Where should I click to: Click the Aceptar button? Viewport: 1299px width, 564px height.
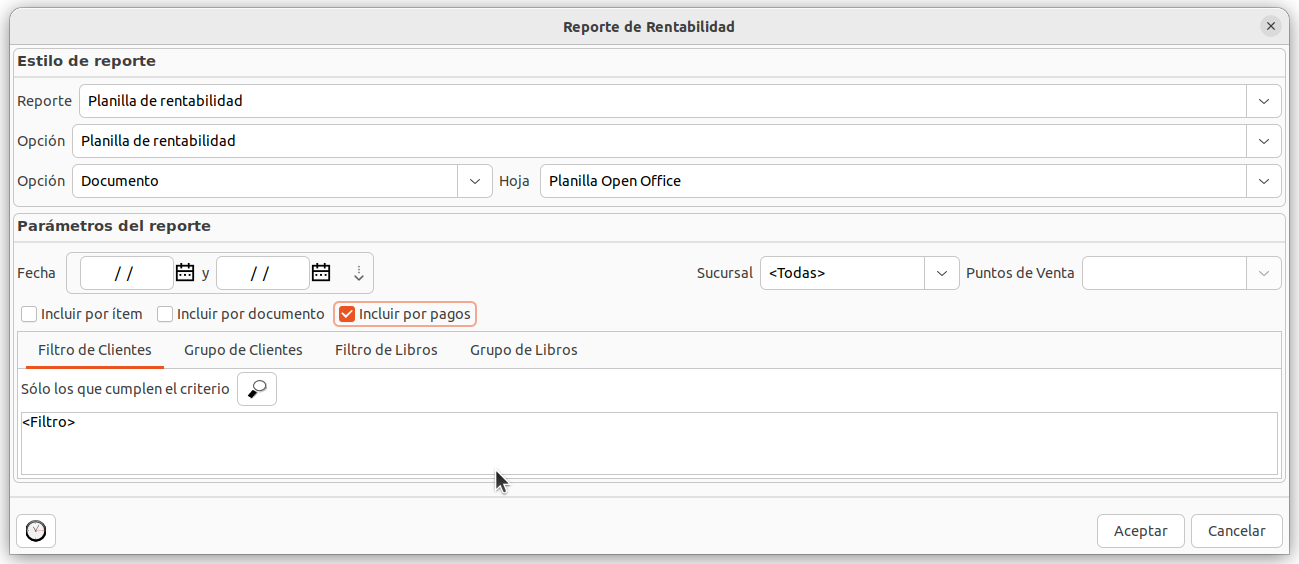click(1140, 531)
